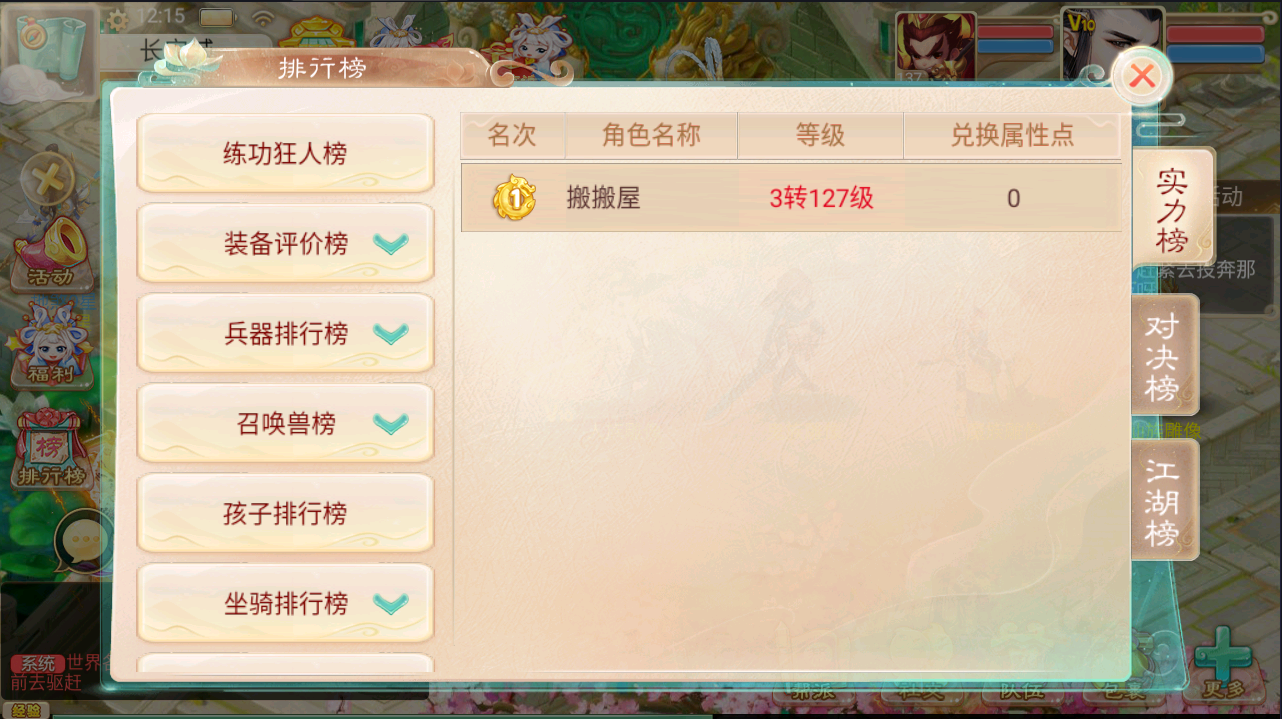Close the 排行榜 panel
This screenshot has height=719, width=1282.
coord(1142,76)
